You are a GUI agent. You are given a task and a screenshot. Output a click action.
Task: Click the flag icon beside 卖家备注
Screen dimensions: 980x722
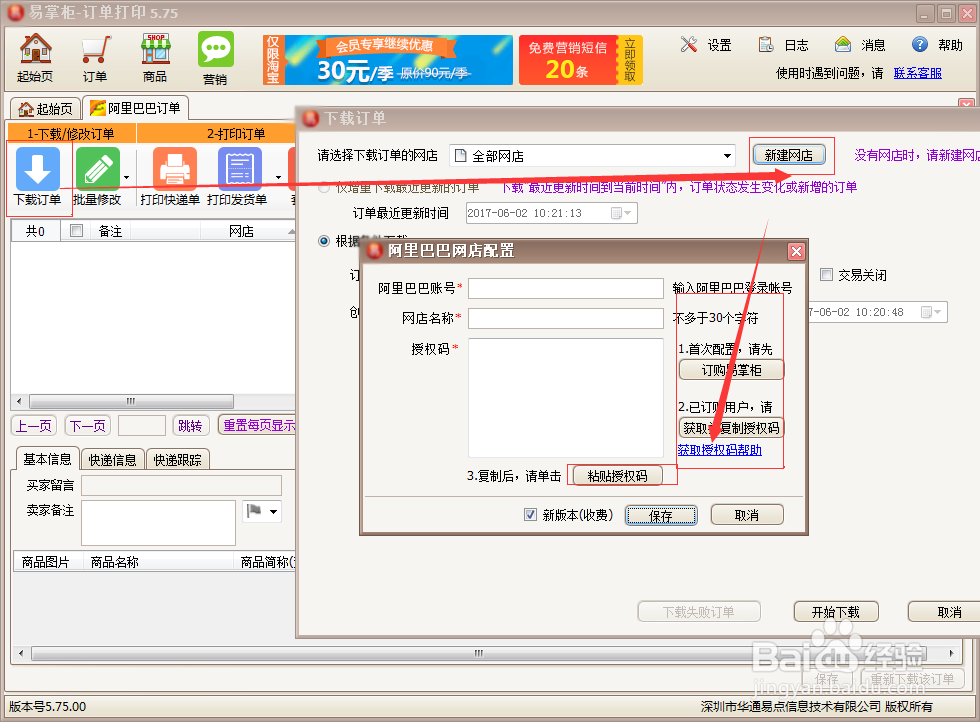tap(254, 511)
